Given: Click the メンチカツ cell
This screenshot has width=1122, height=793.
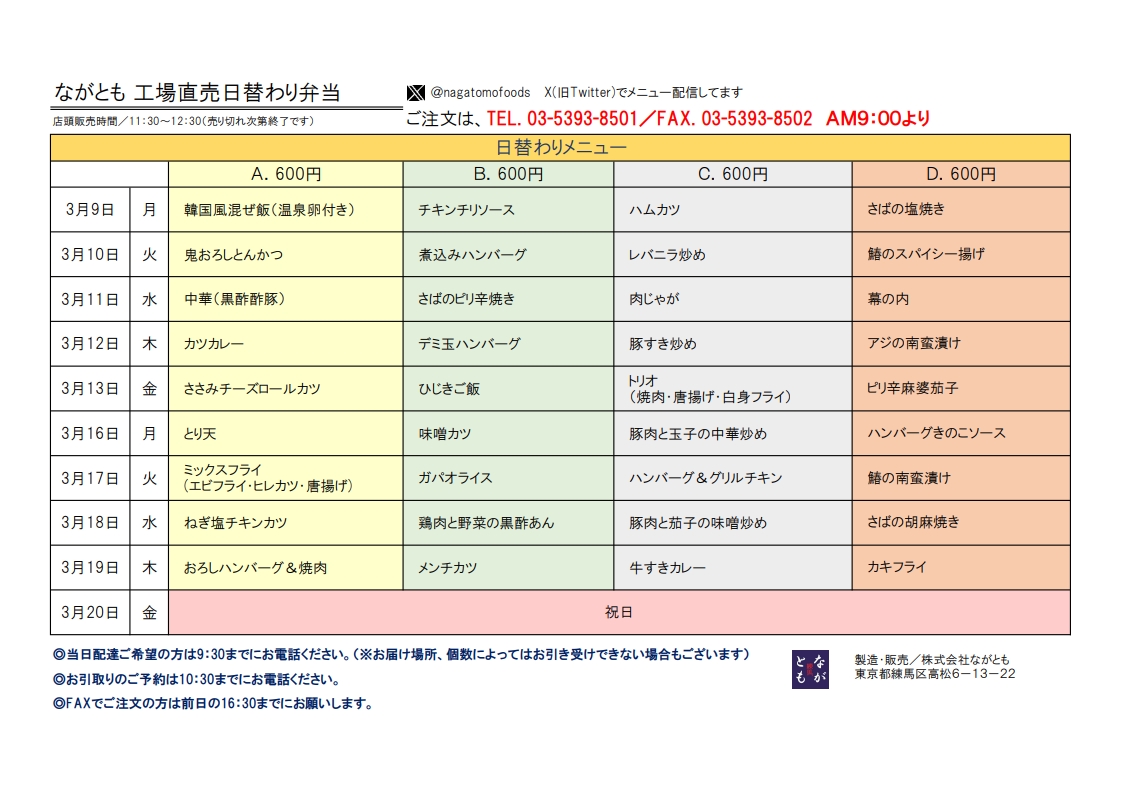Looking at the screenshot, I should coord(508,568).
